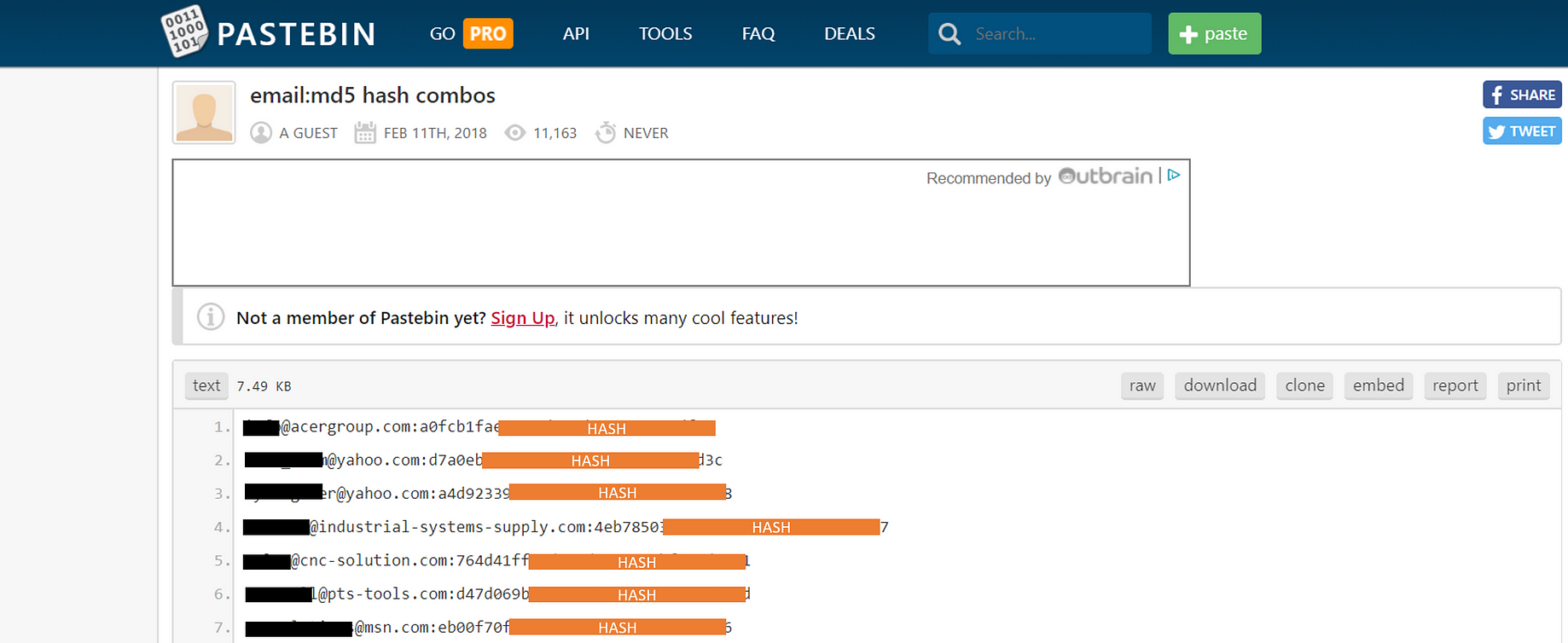The height and width of the screenshot is (643, 1568).
Task: Clone this paste
Action: tap(1304, 385)
